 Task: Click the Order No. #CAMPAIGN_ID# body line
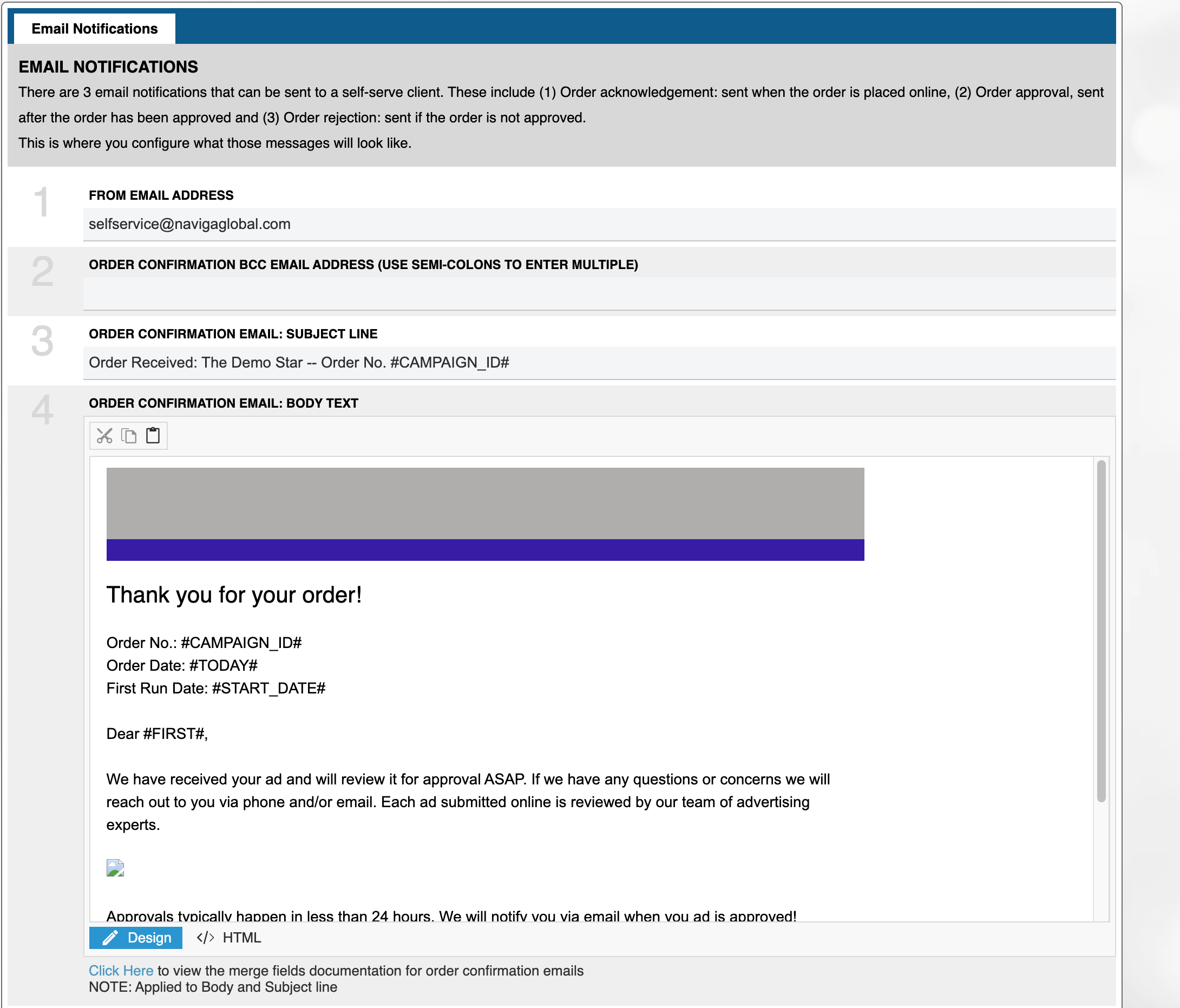click(204, 643)
